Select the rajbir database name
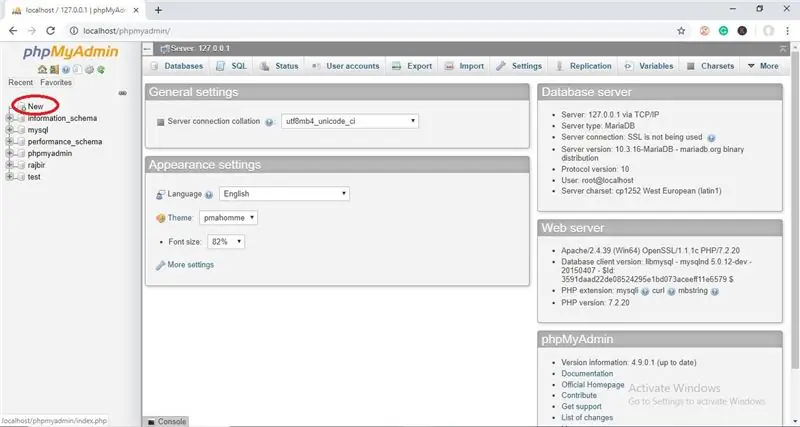This screenshot has width=800, height=427. (36, 165)
